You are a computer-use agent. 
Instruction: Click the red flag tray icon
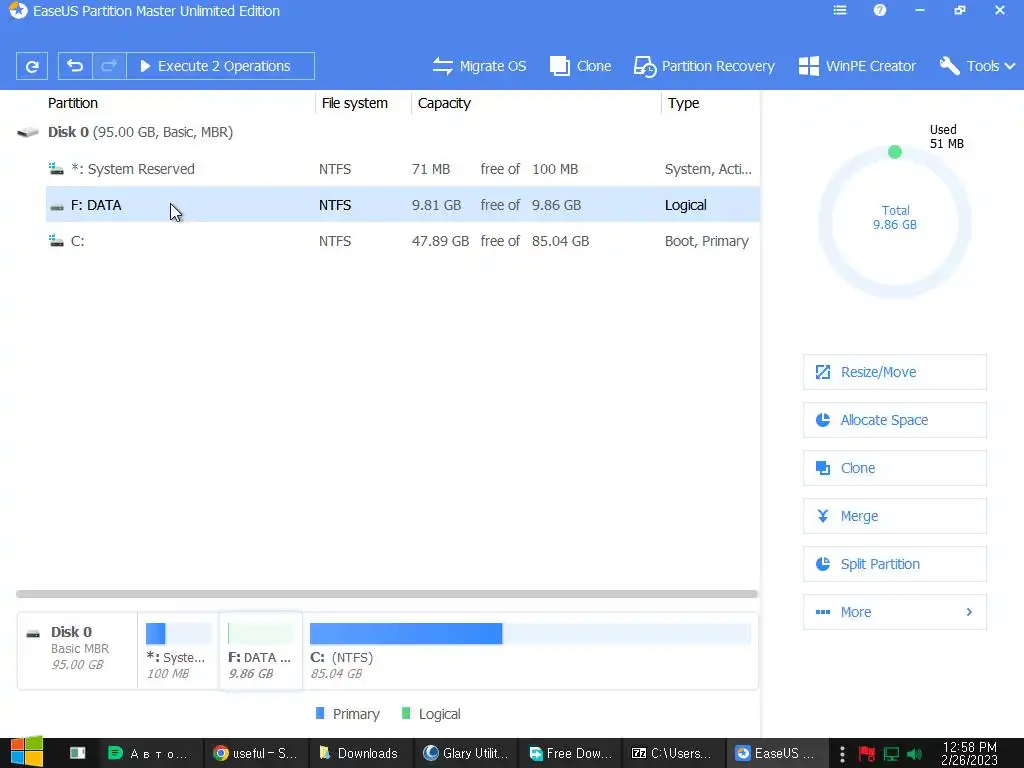pyautogui.click(x=867, y=754)
